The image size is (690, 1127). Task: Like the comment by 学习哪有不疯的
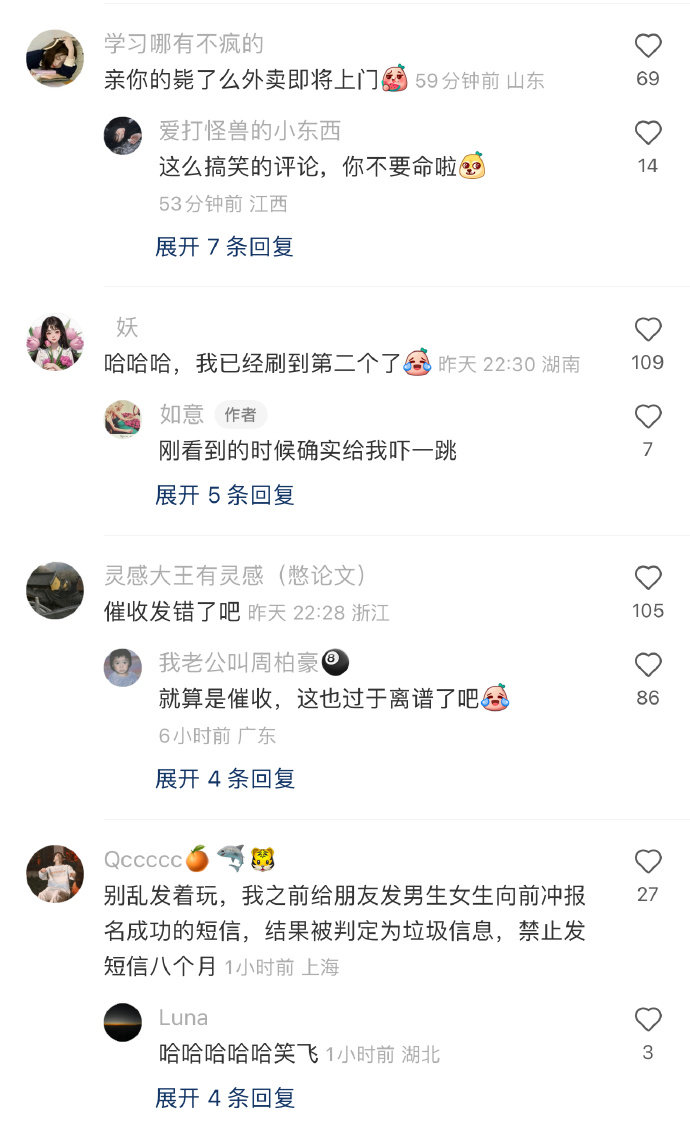click(648, 45)
